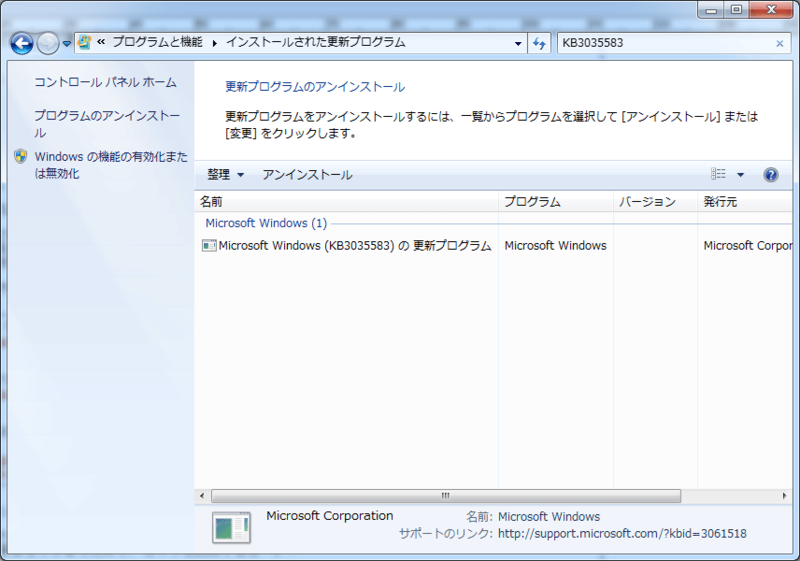Click the horizontal scrollbar thumb

(446, 496)
